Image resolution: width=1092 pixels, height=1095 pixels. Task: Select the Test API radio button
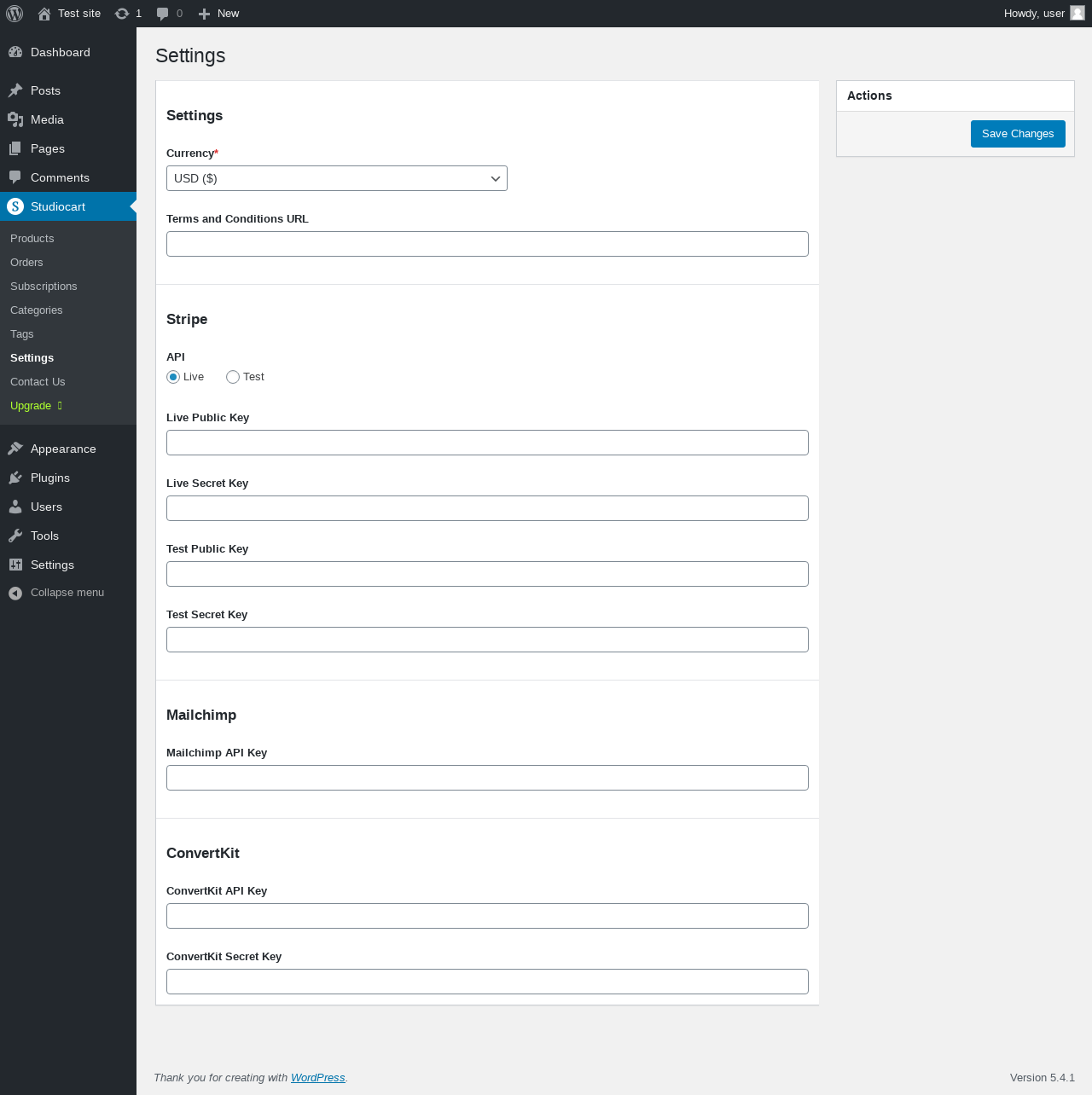(233, 377)
